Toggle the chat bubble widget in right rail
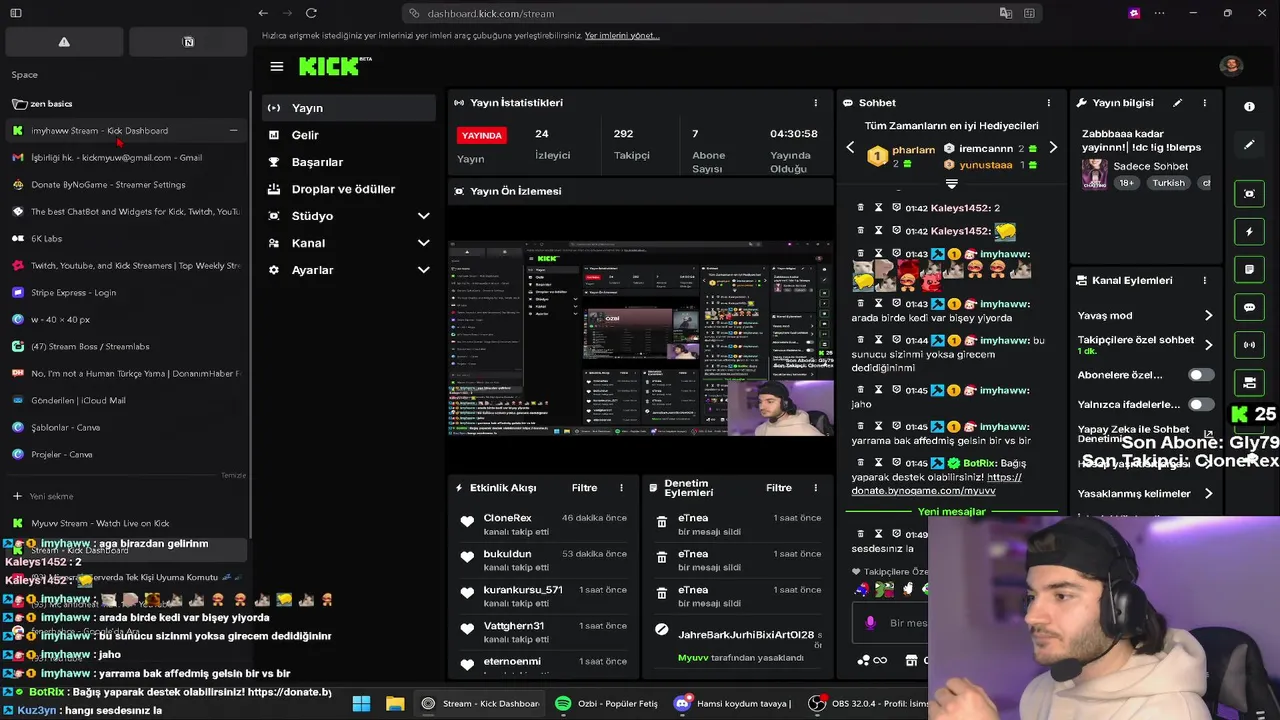Screen dimensions: 1280x720 (1249, 307)
